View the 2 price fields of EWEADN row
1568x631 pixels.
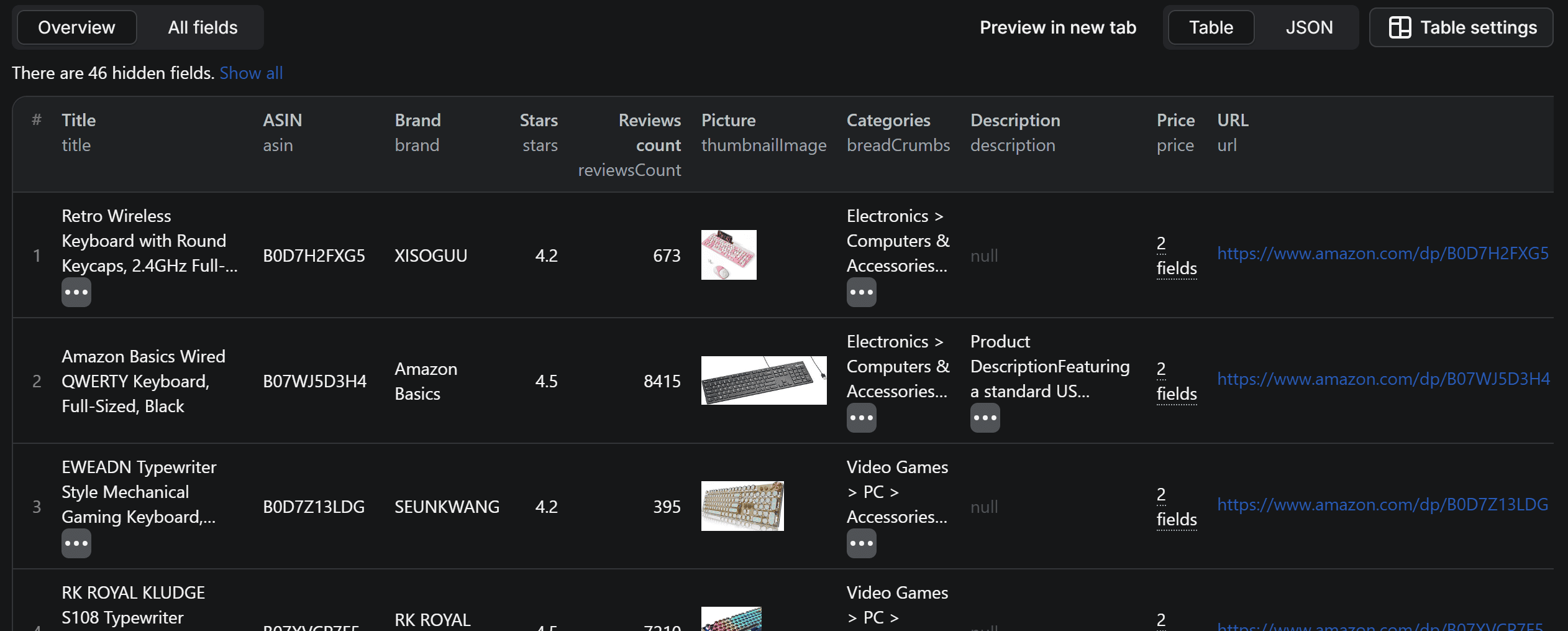click(1176, 506)
